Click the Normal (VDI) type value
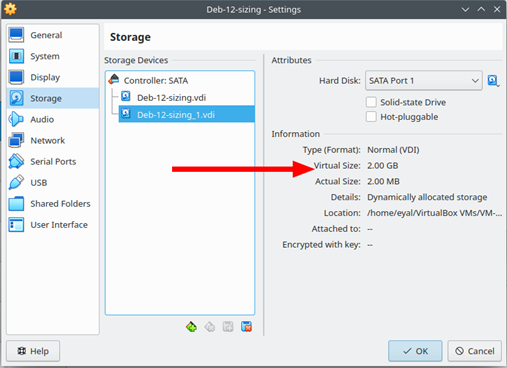This screenshot has height=368, width=507. click(393, 150)
